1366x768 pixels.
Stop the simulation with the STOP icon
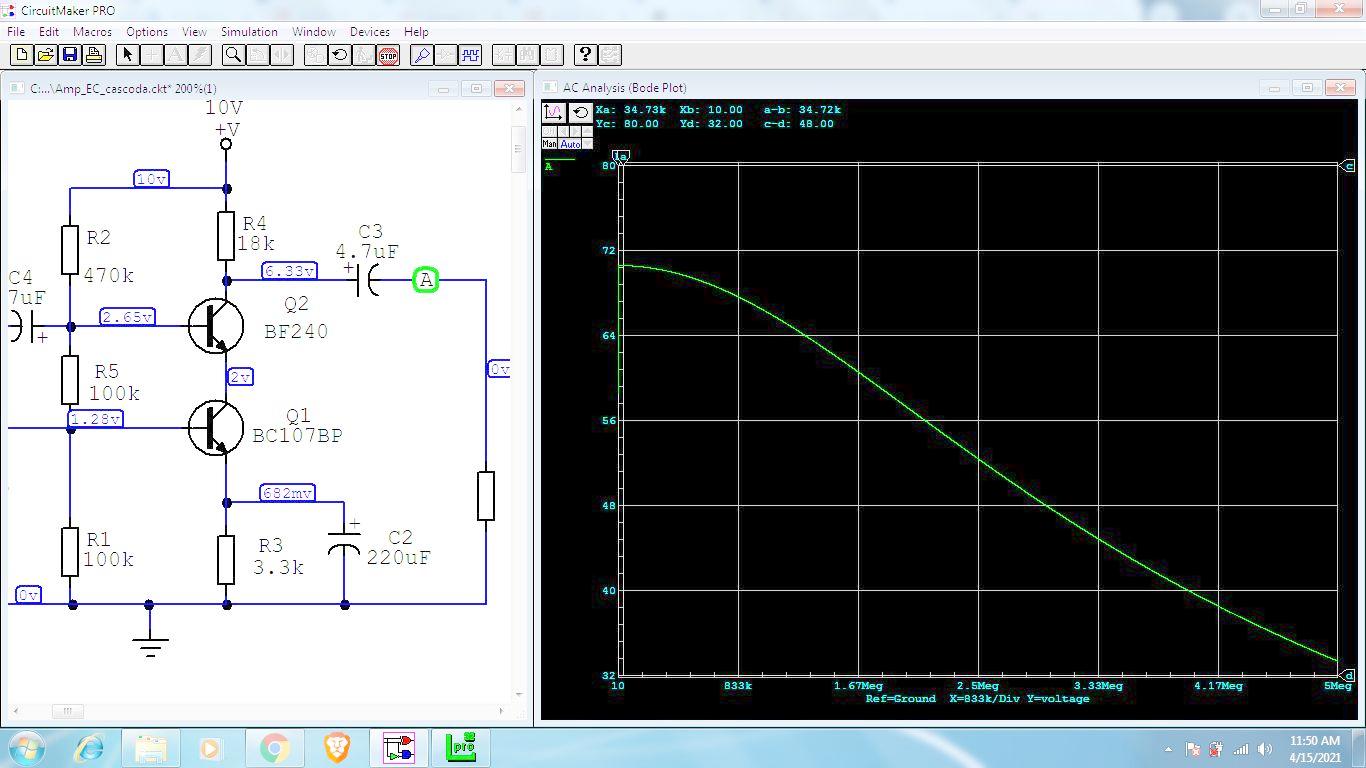[x=388, y=55]
